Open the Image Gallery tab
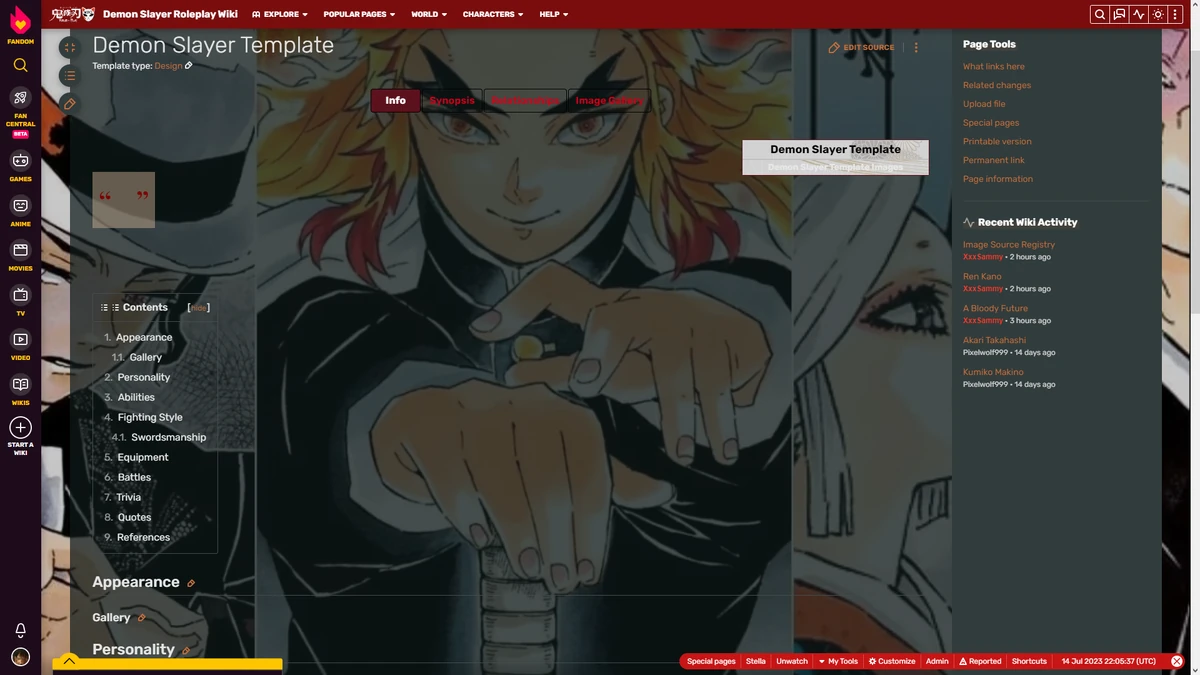1200x675 pixels. pos(609,100)
